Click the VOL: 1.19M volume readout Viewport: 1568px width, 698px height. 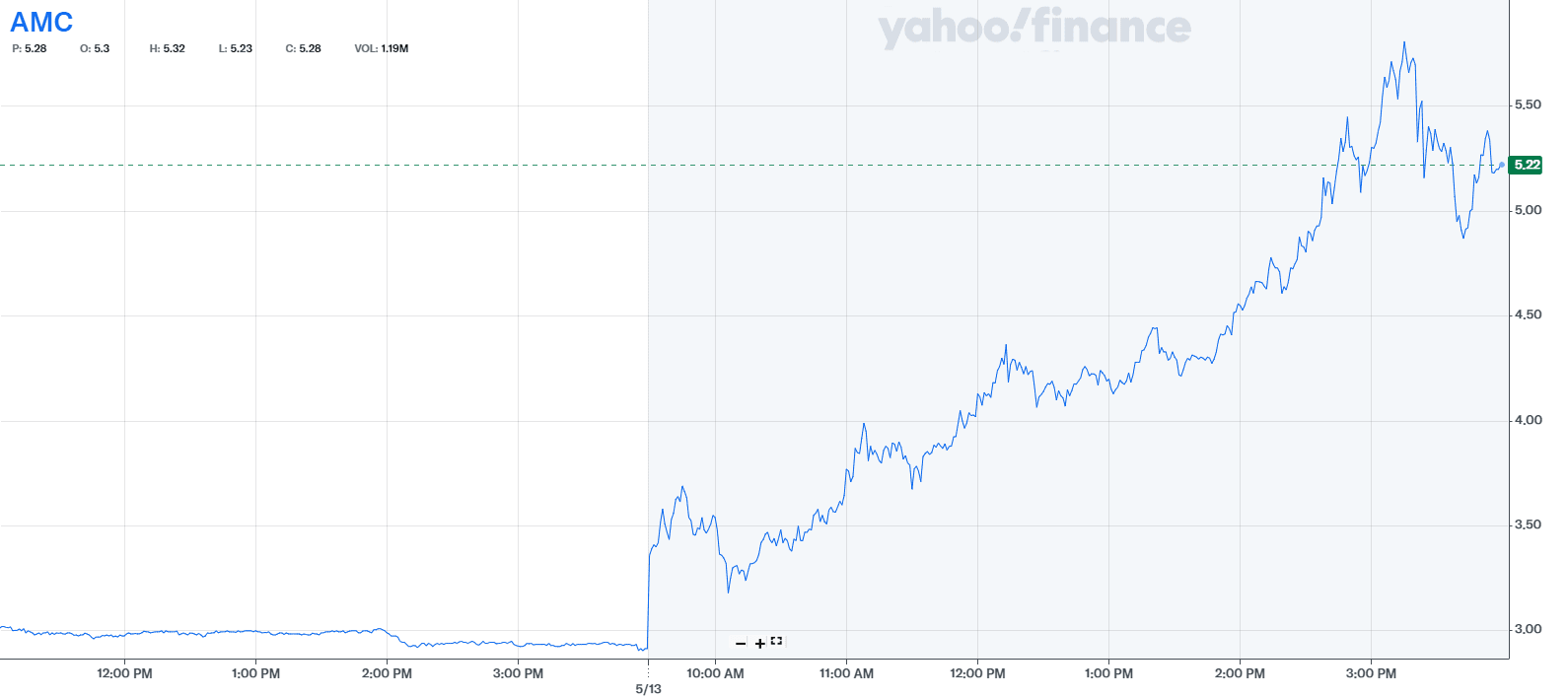tap(382, 48)
